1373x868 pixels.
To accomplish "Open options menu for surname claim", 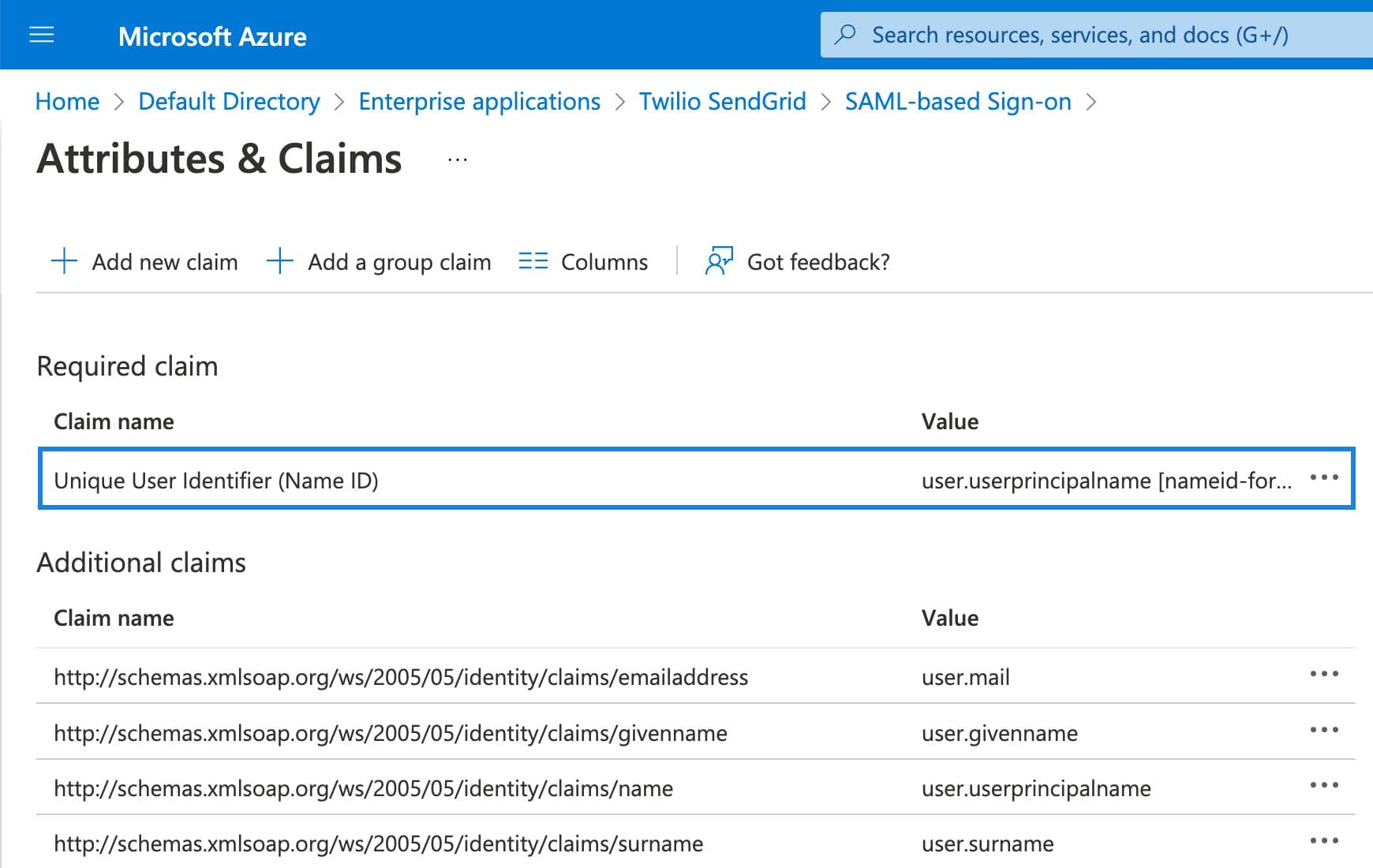I will pyautogui.click(x=1325, y=840).
